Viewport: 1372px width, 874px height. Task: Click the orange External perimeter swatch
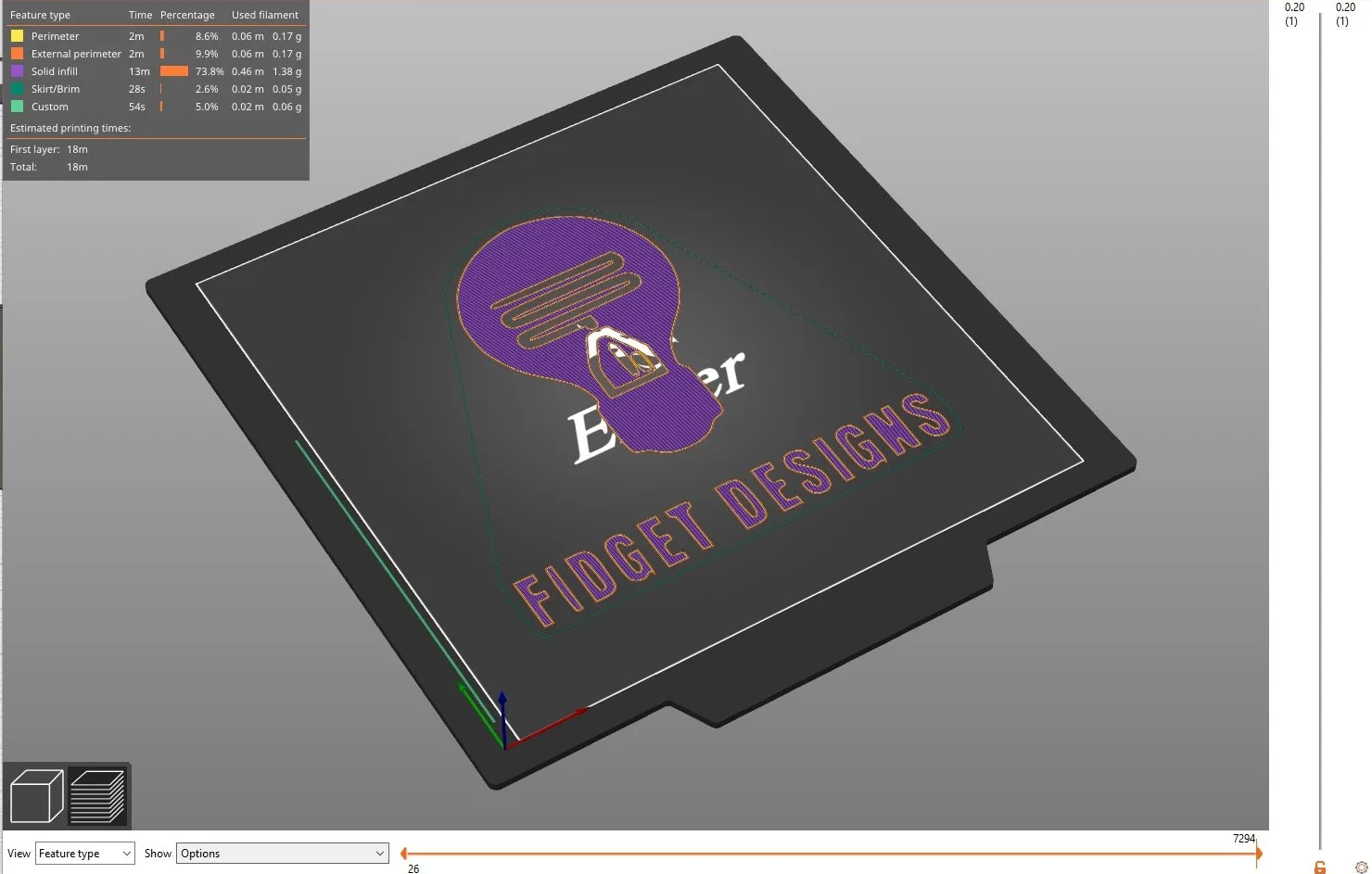click(x=17, y=54)
